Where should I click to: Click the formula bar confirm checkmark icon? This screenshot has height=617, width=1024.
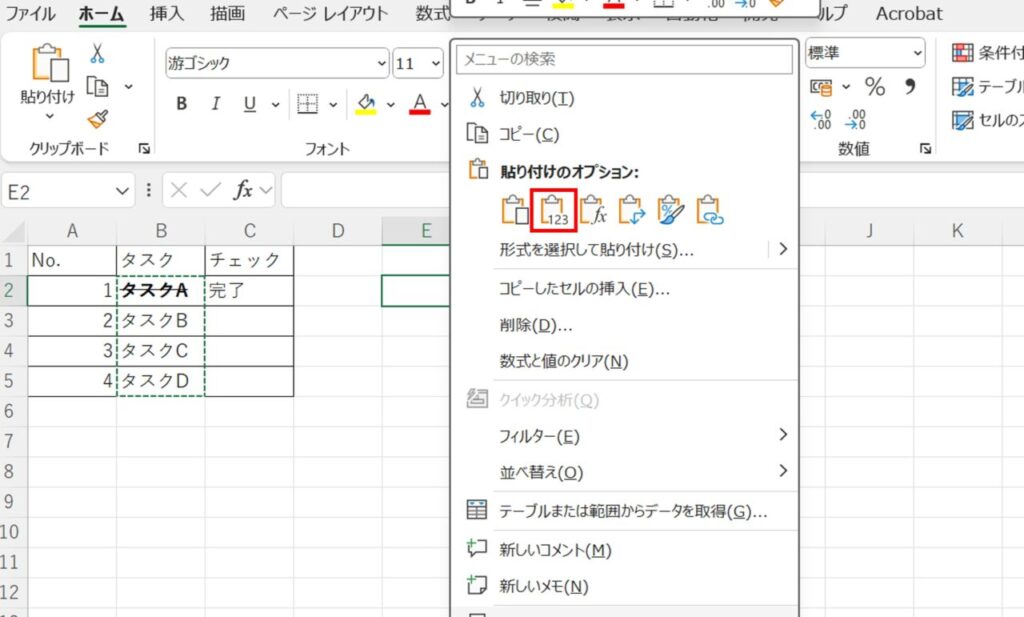210,190
